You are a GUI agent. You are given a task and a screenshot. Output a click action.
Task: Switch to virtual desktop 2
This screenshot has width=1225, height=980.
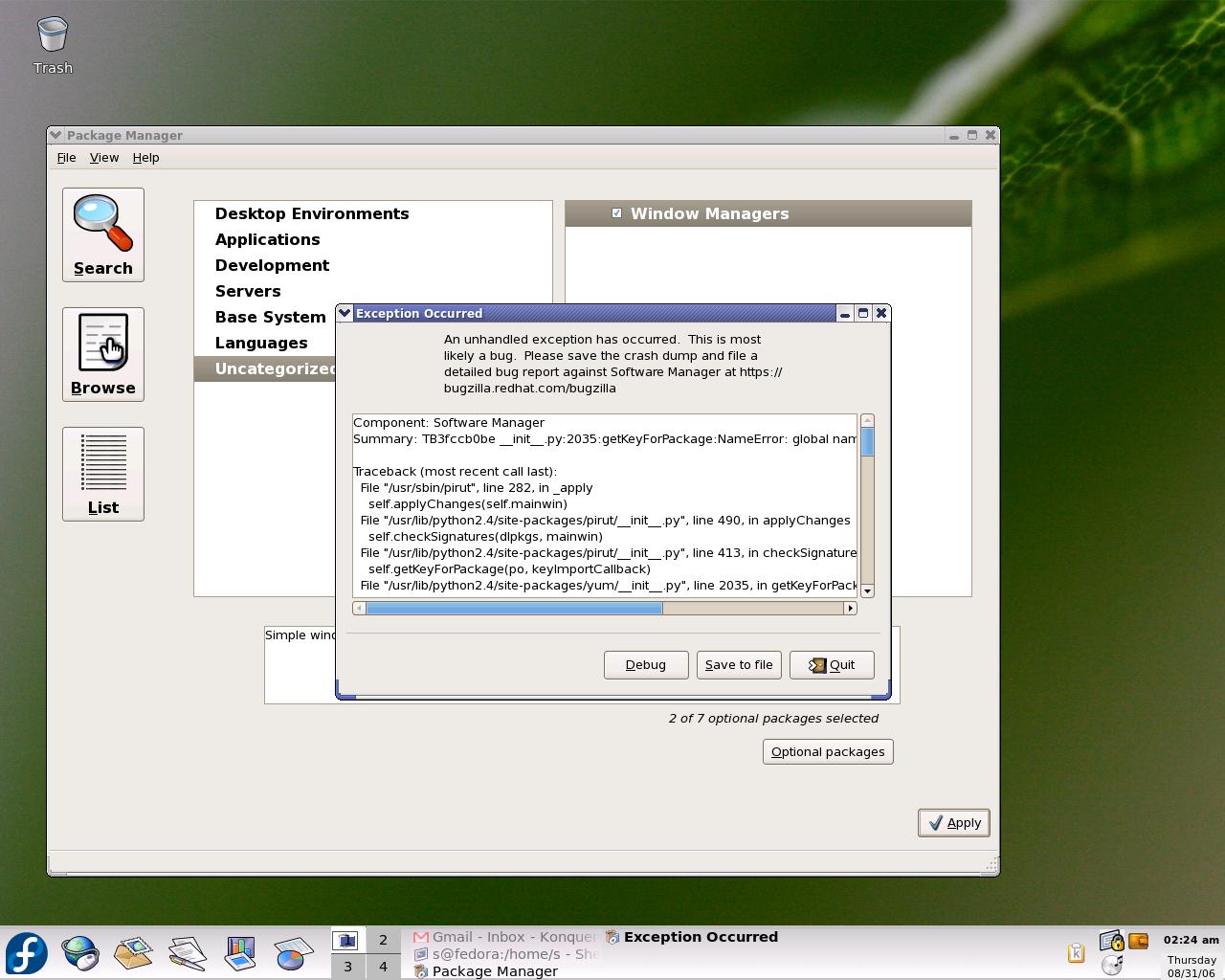383,941
